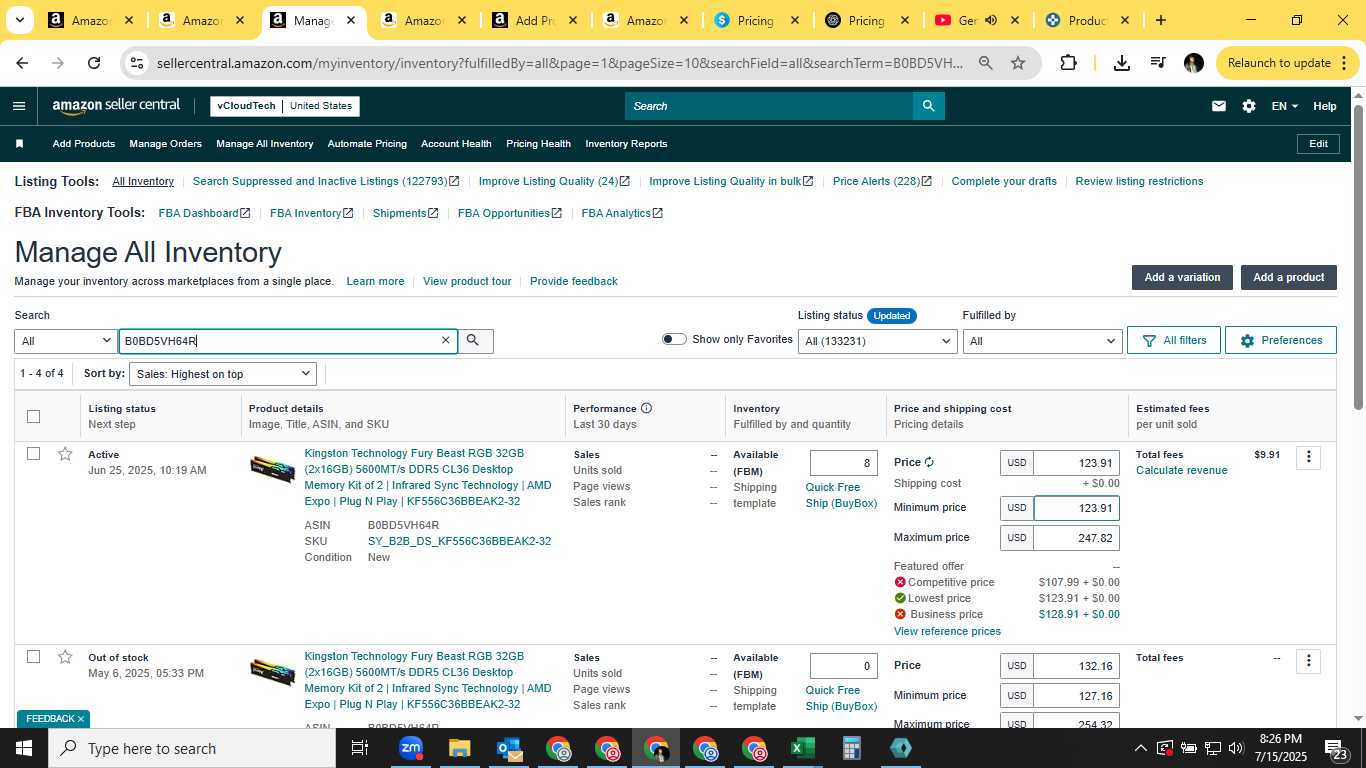The width and height of the screenshot is (1366, 768).
Task: Open All filters
Action: [x=1174, y=341]
